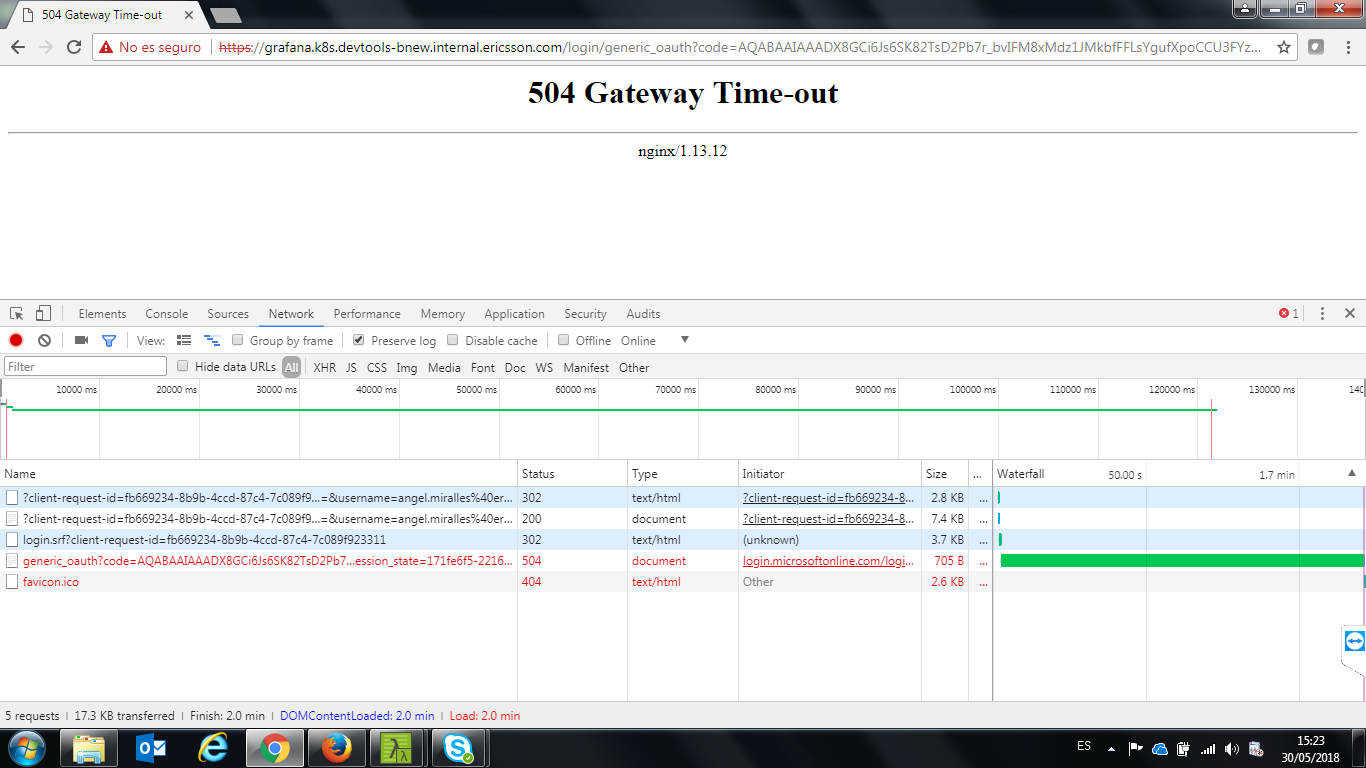Expand the network conditions arrow
This screenshot has height=768, width=1366.
coord(684,340)
